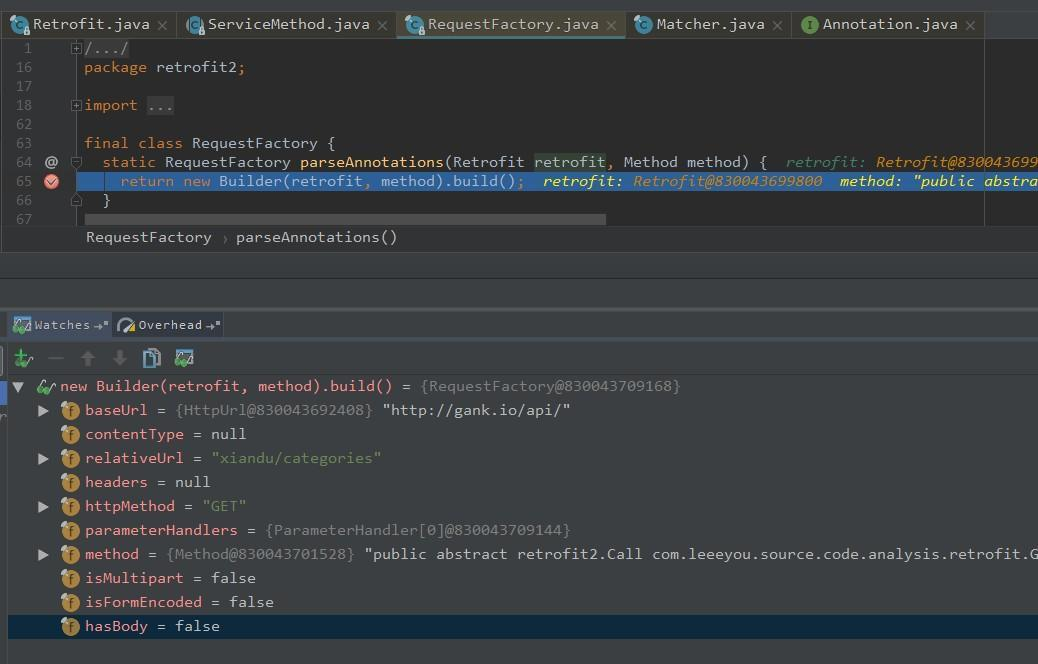Click the field icon beside relativeUrl
The width and height of the screenshot is (1038, 664).
pos(70,458)
